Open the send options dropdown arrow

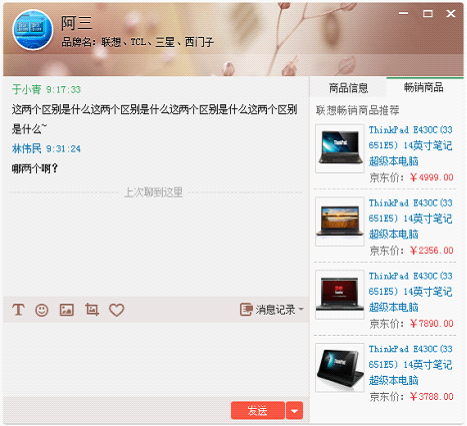point(294,410)
